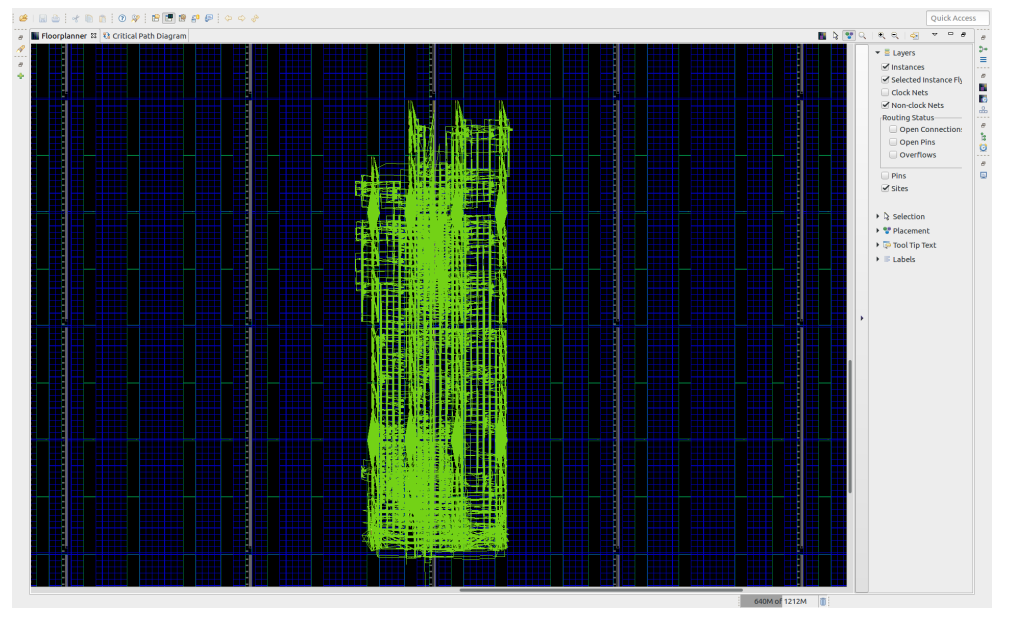Image resolution: width=1035 pixels, height=621 pixels.
Task: Activate the zoom out magnifier tool
Action: [x=893, y=35]
